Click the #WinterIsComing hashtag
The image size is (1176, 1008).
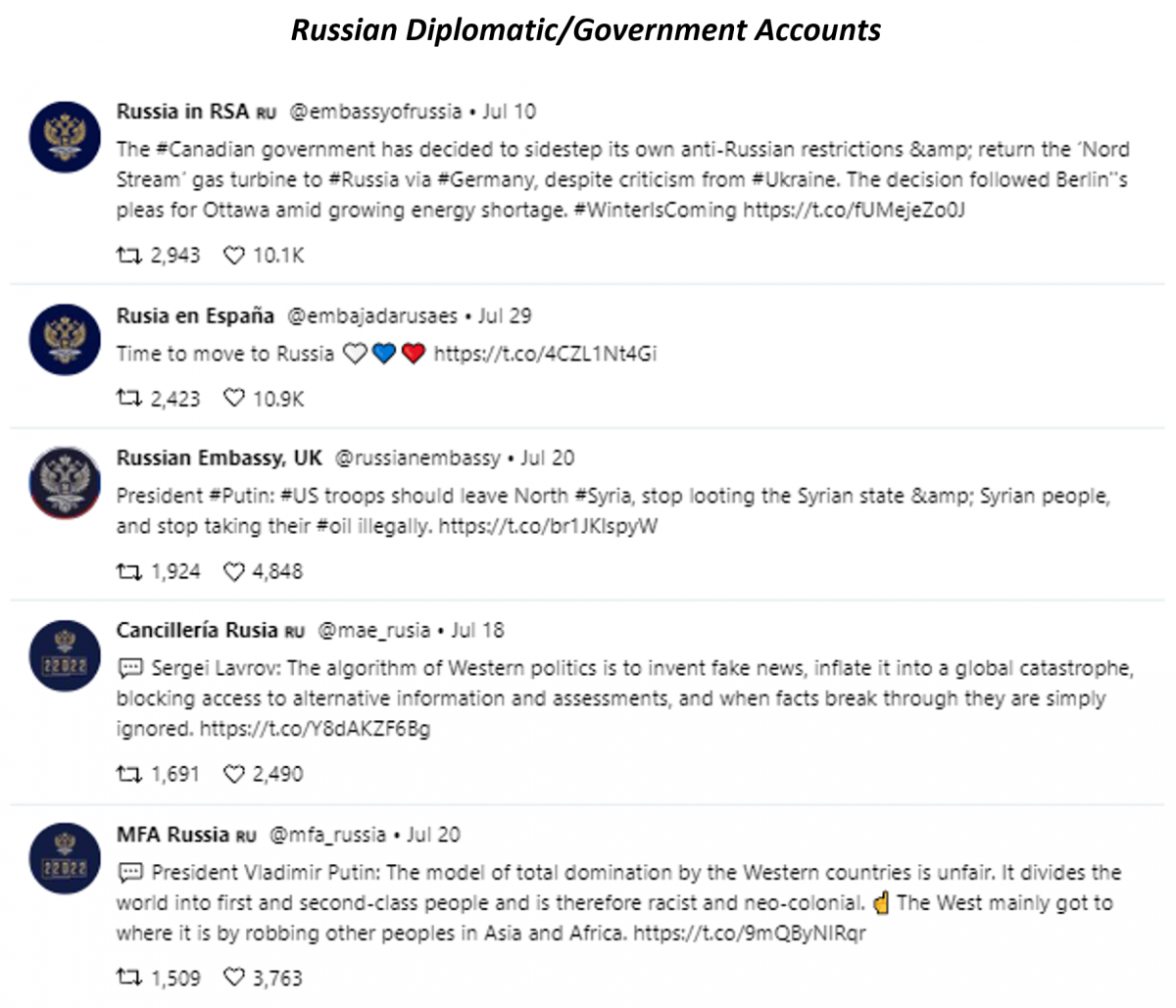click(655, 210)
